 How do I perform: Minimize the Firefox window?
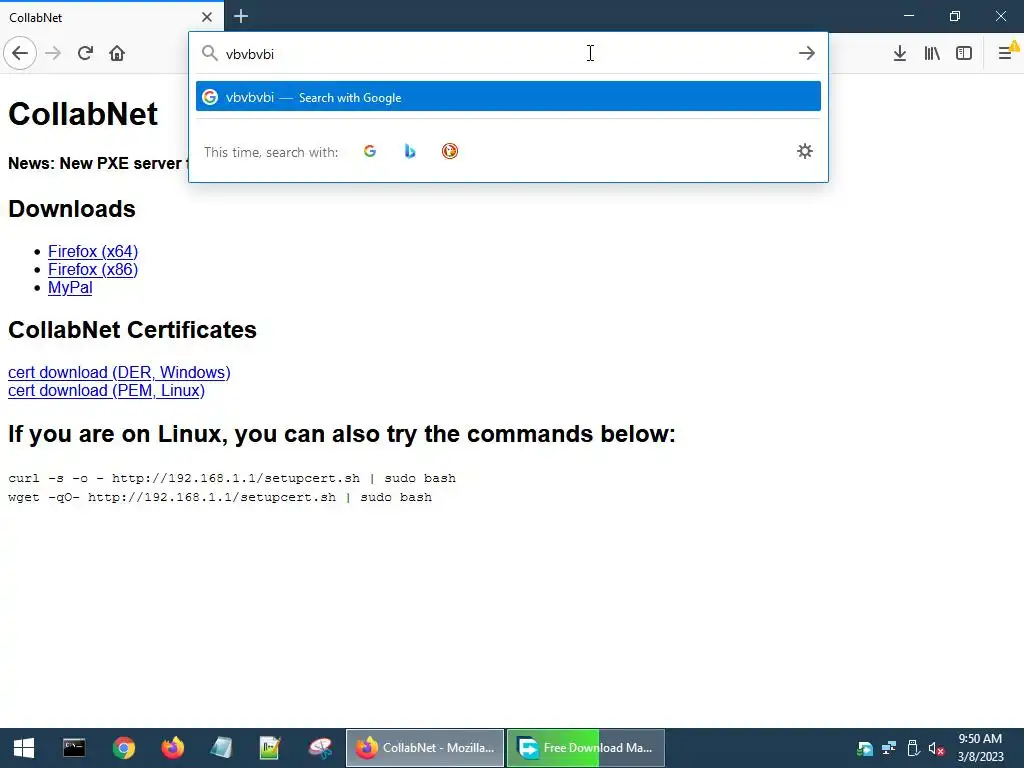pos(909,16)
